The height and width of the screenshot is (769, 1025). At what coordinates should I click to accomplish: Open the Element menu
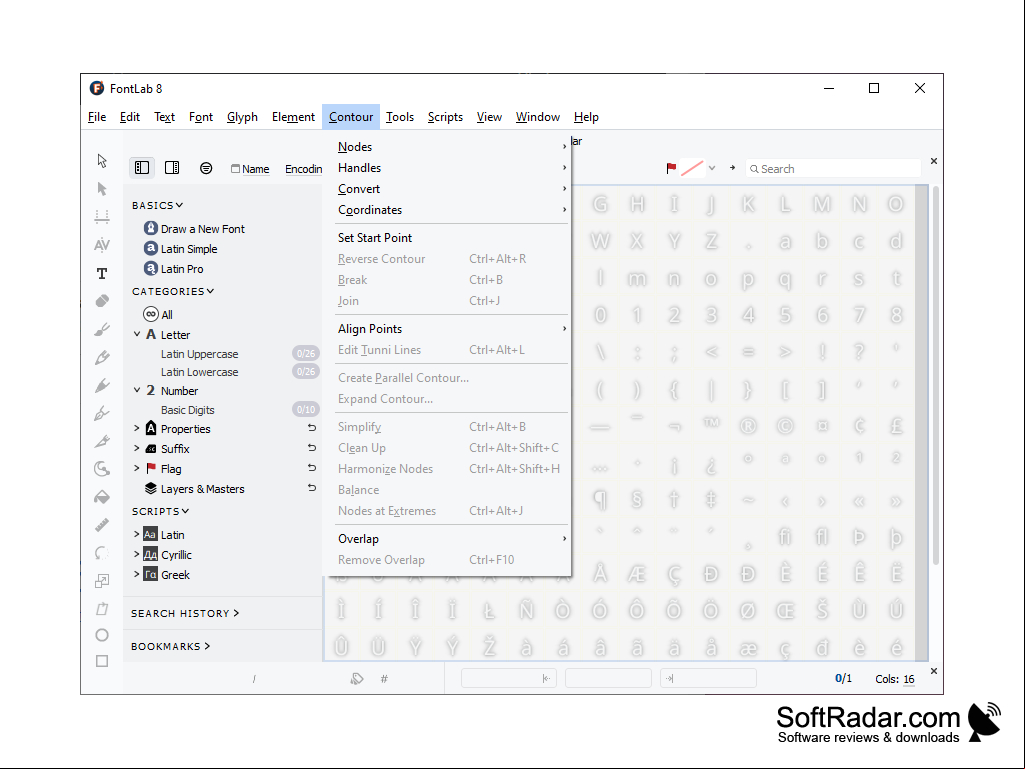(x=294, y=117)
